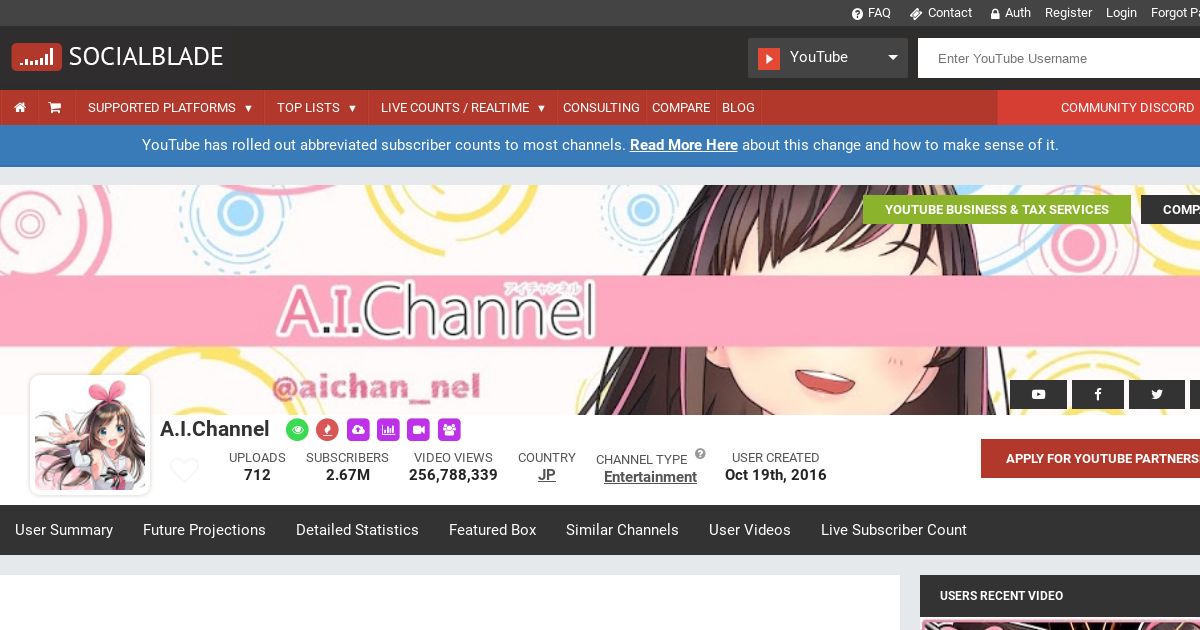
Task: Click the purple users group badge
Action: tap(449, 429)
